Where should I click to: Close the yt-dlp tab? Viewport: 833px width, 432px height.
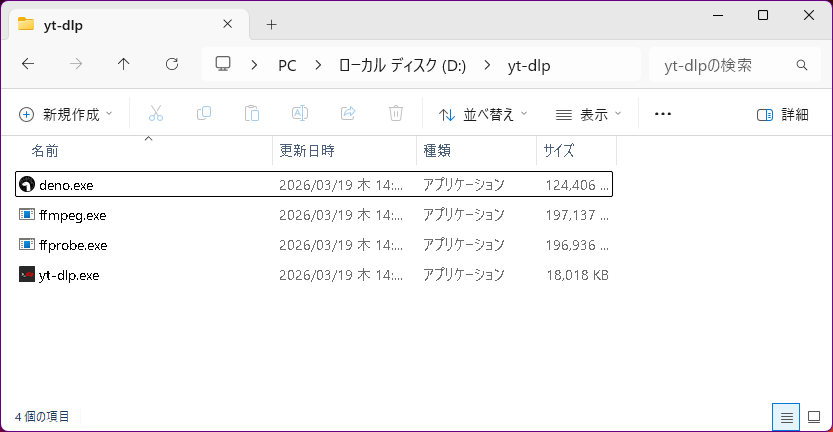point(227,24)
